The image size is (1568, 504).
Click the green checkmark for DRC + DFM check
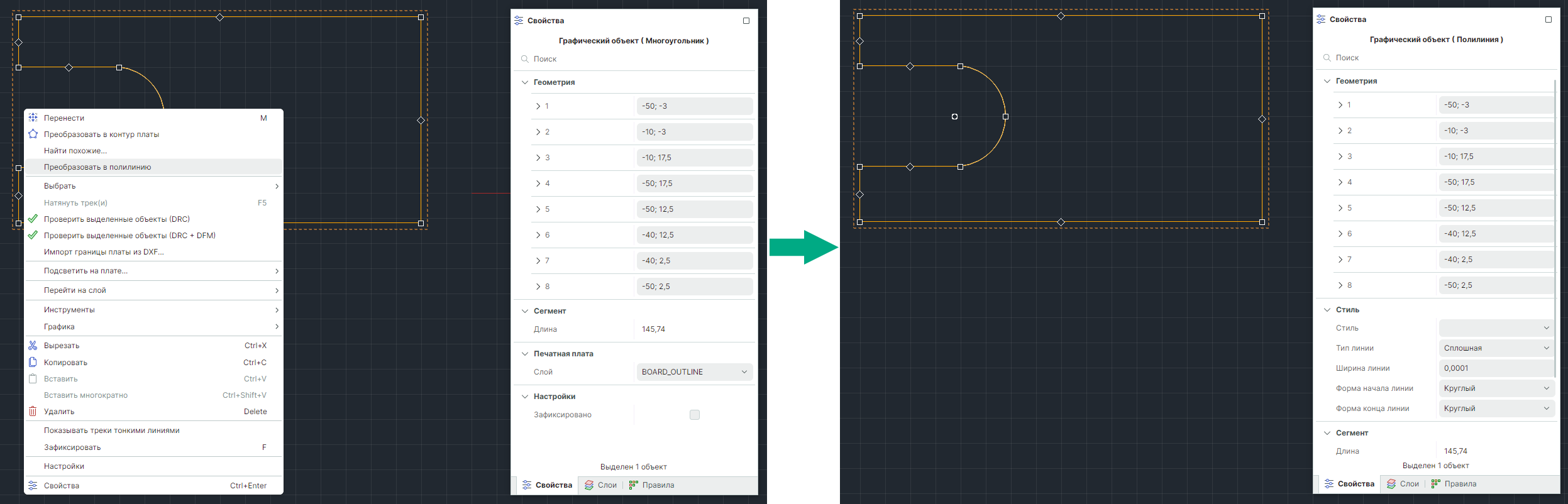pyautogui.click(x=33, y=236)
